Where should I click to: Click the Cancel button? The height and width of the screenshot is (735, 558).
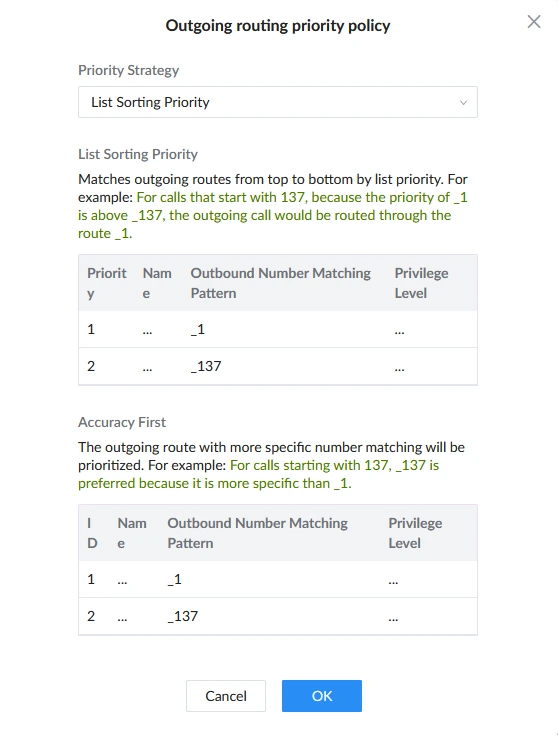click(226, 696)
